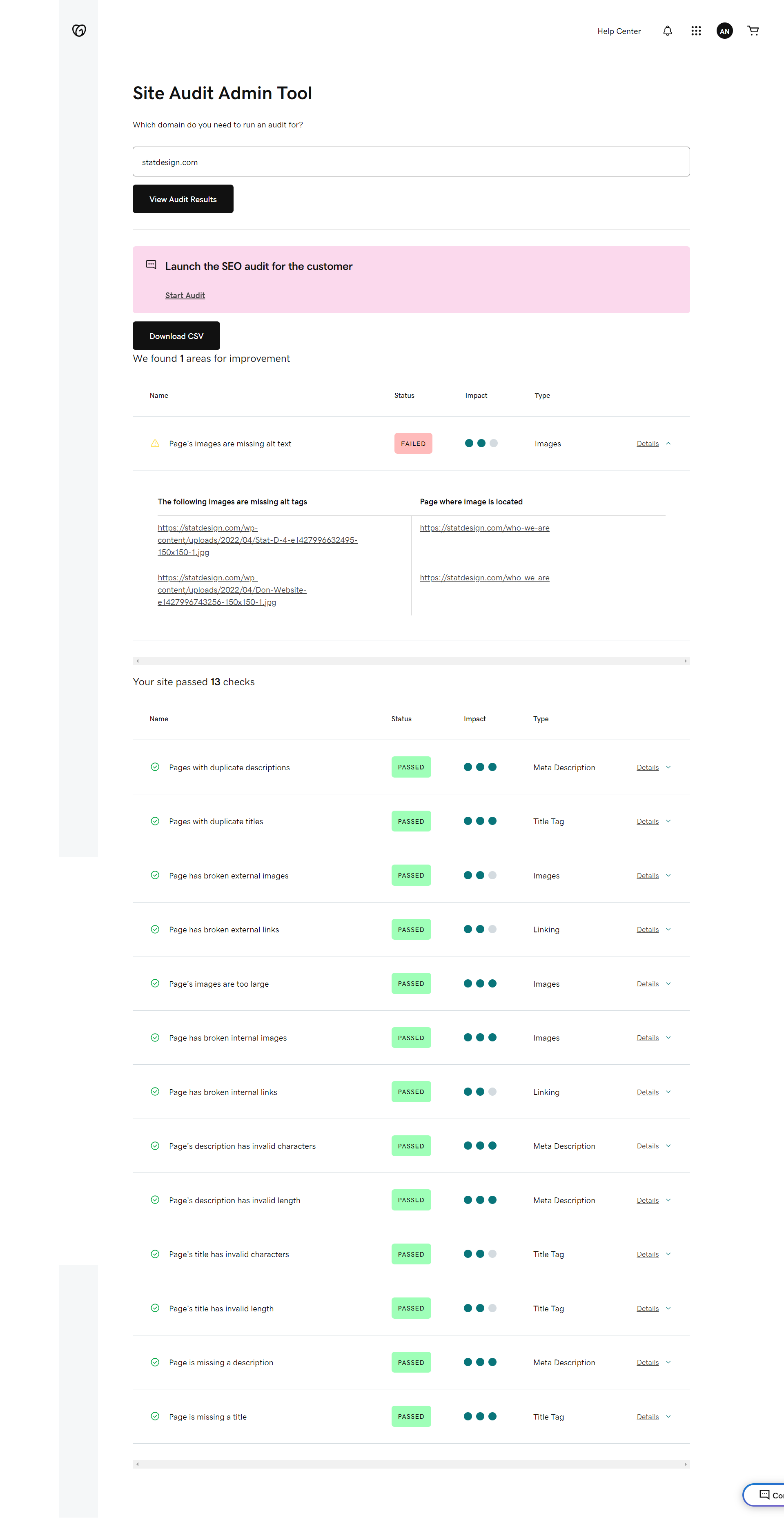784x1518 pixels.
Task: Click the failed table horizontal scrollbar
Action: 410,661
